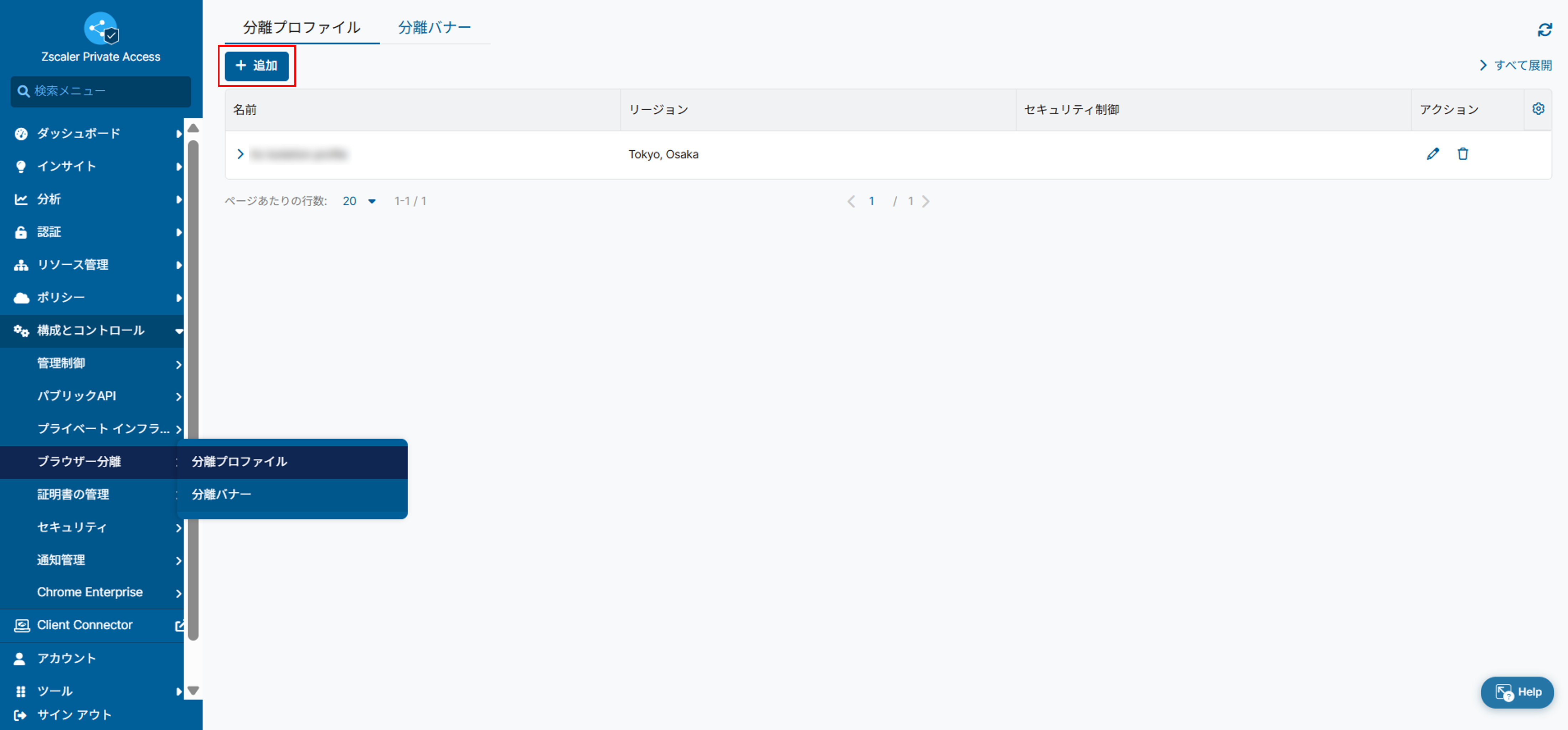The height and width of the screenshot is (730, 1568).
Task: Click the 検索メニュー search field
Action: point(100,91)
